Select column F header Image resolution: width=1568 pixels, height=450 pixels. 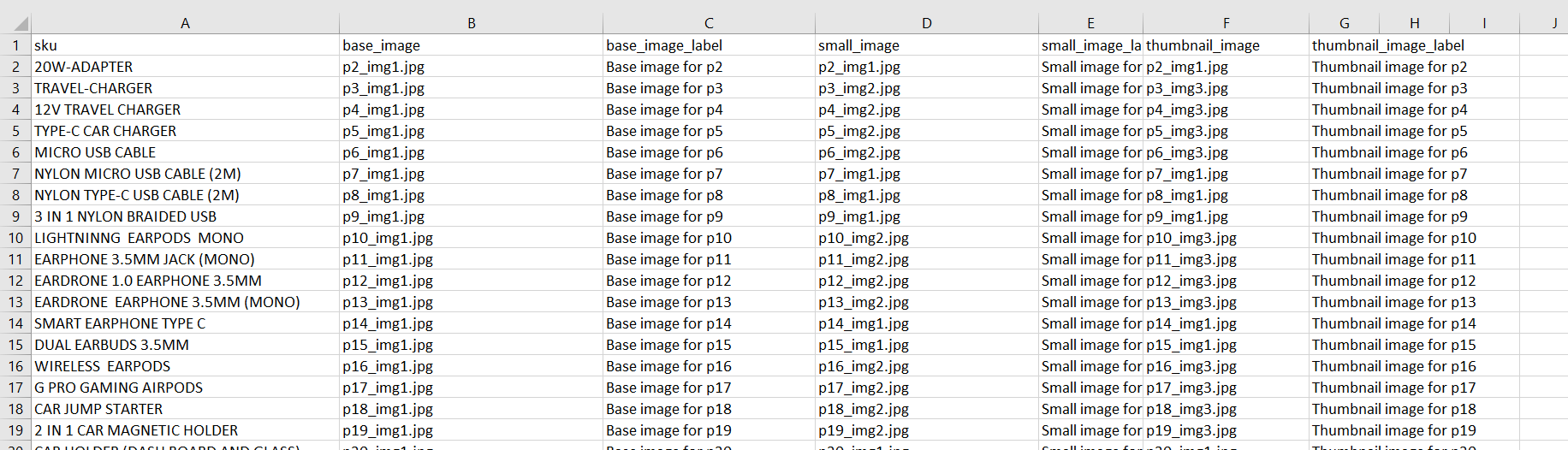[x=1226, y=24]
